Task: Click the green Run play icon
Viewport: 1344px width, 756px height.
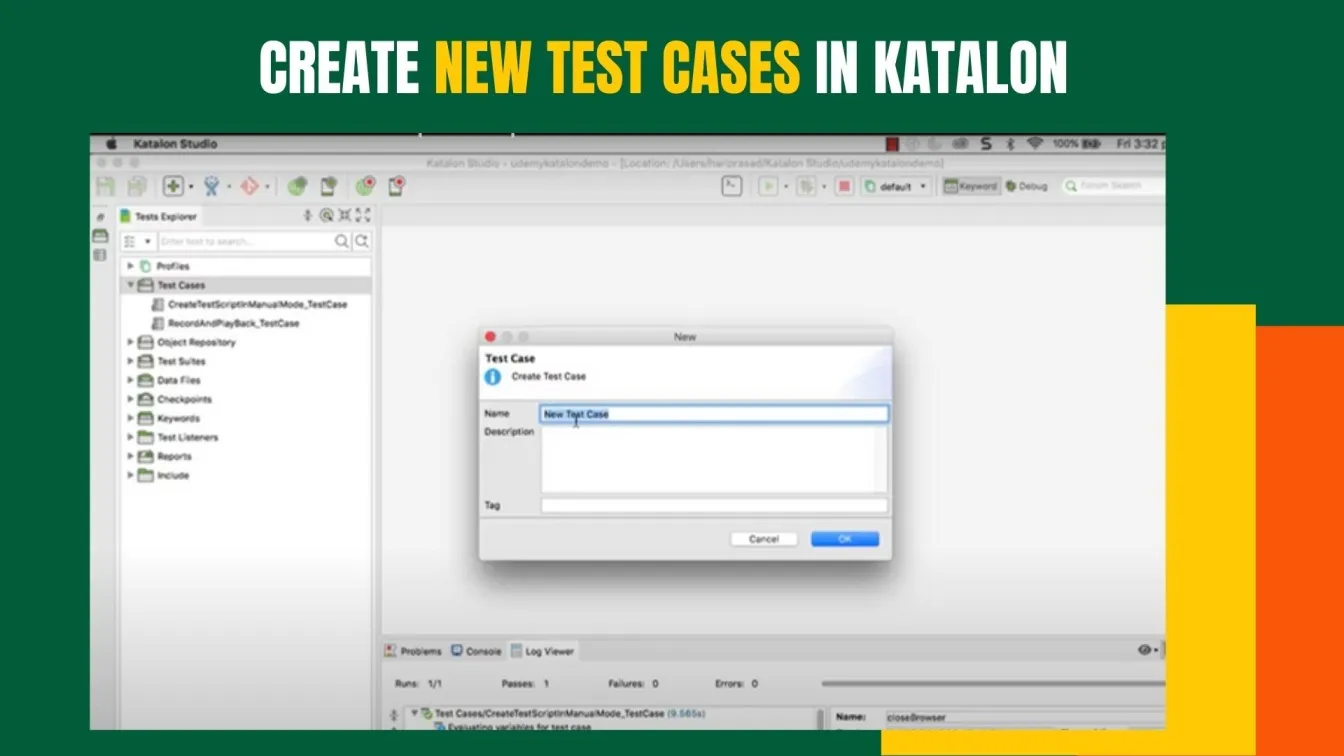Action: coord(768,186)
